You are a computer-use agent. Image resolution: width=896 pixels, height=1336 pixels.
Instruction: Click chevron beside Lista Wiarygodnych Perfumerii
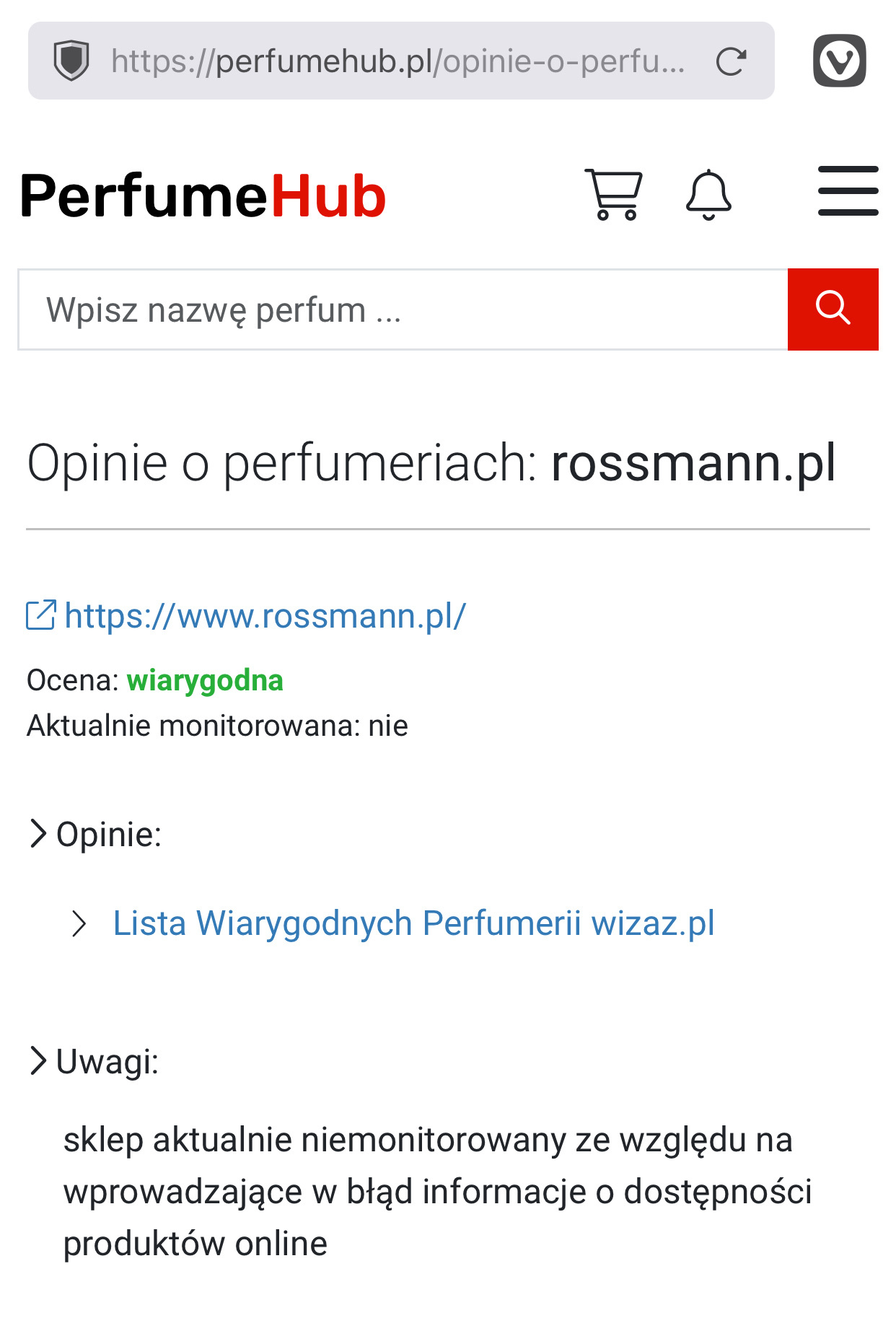[79, 923]
